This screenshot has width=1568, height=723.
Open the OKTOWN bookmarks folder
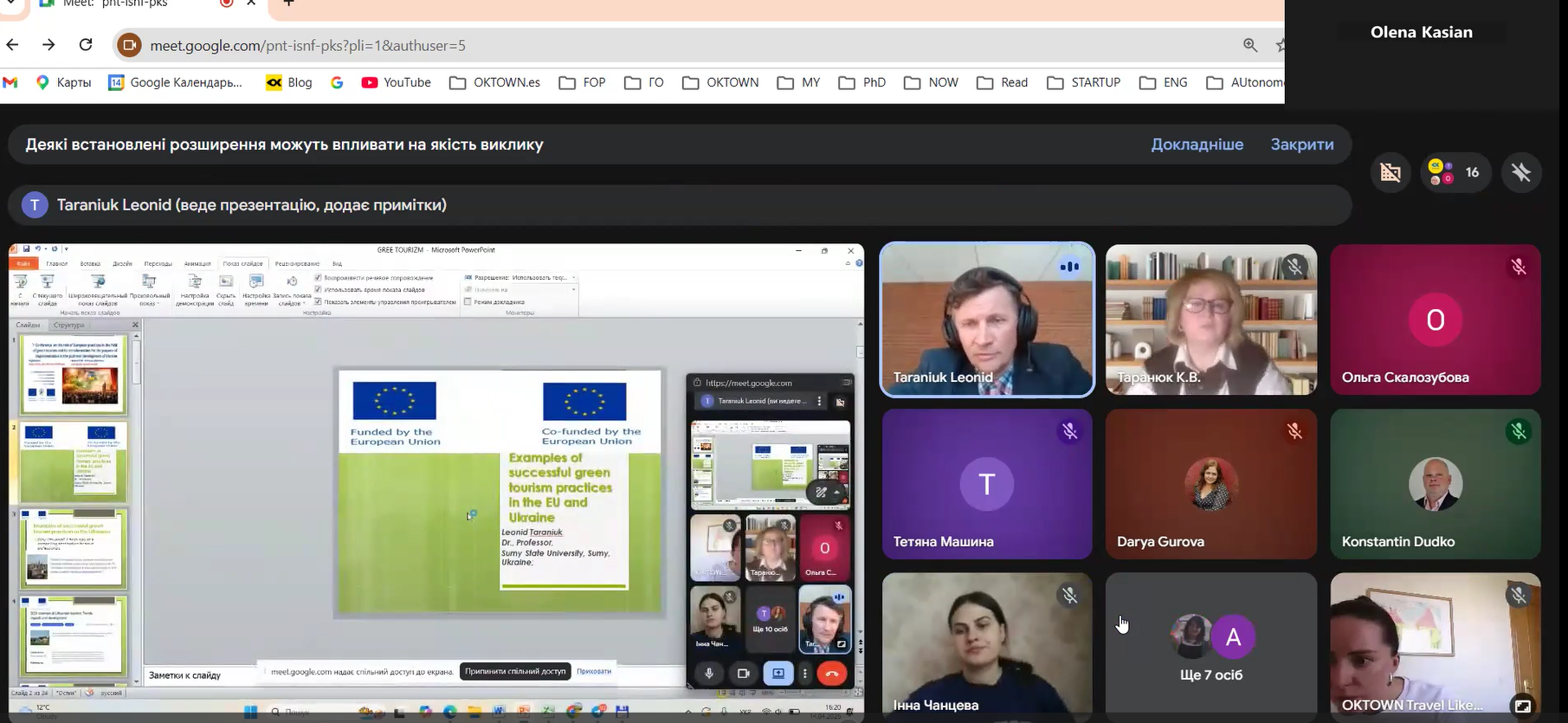(x=720, y=82)
